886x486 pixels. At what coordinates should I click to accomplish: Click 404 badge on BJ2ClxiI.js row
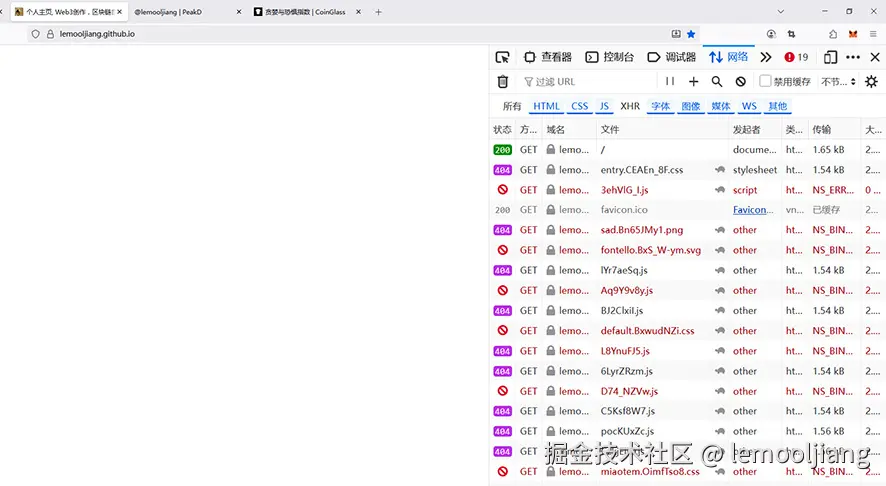point(502,311)
